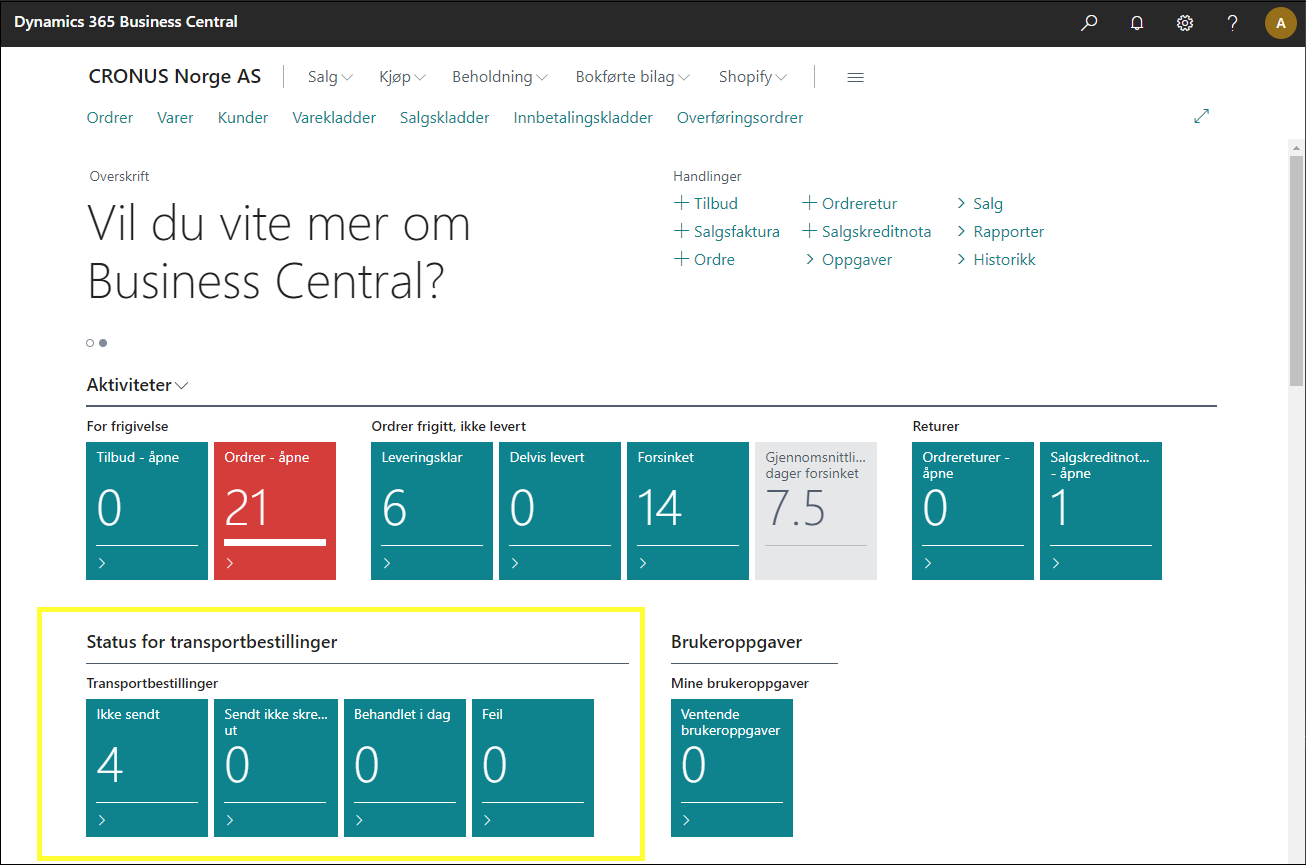
Task: Expand the Shopify menu
Action: 753,77
